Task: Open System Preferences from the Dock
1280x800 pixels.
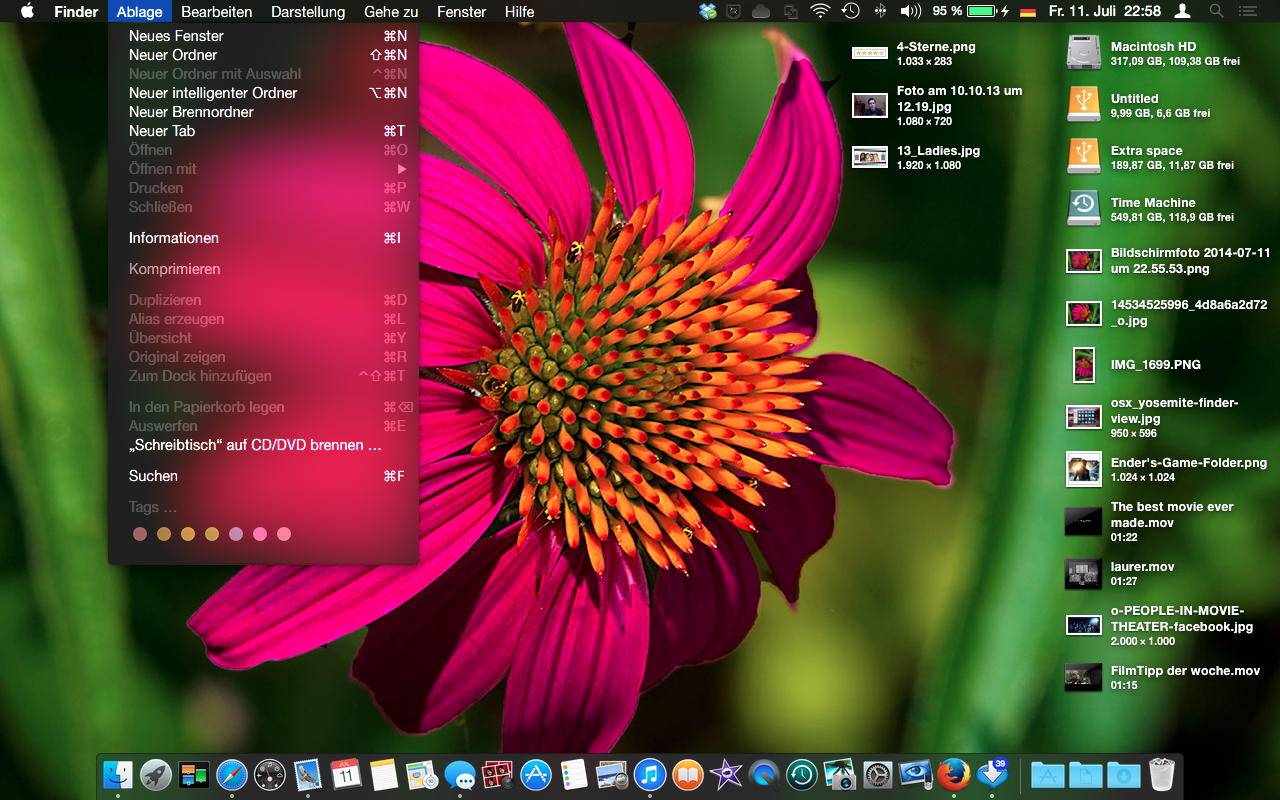Action: point(877,775)
